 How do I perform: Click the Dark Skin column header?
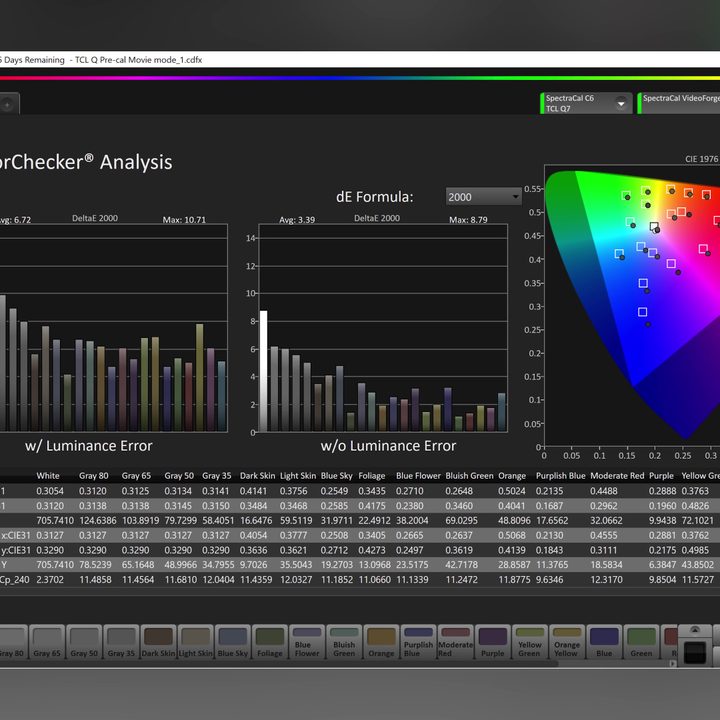pyautogui.click(x=257, y=476)
